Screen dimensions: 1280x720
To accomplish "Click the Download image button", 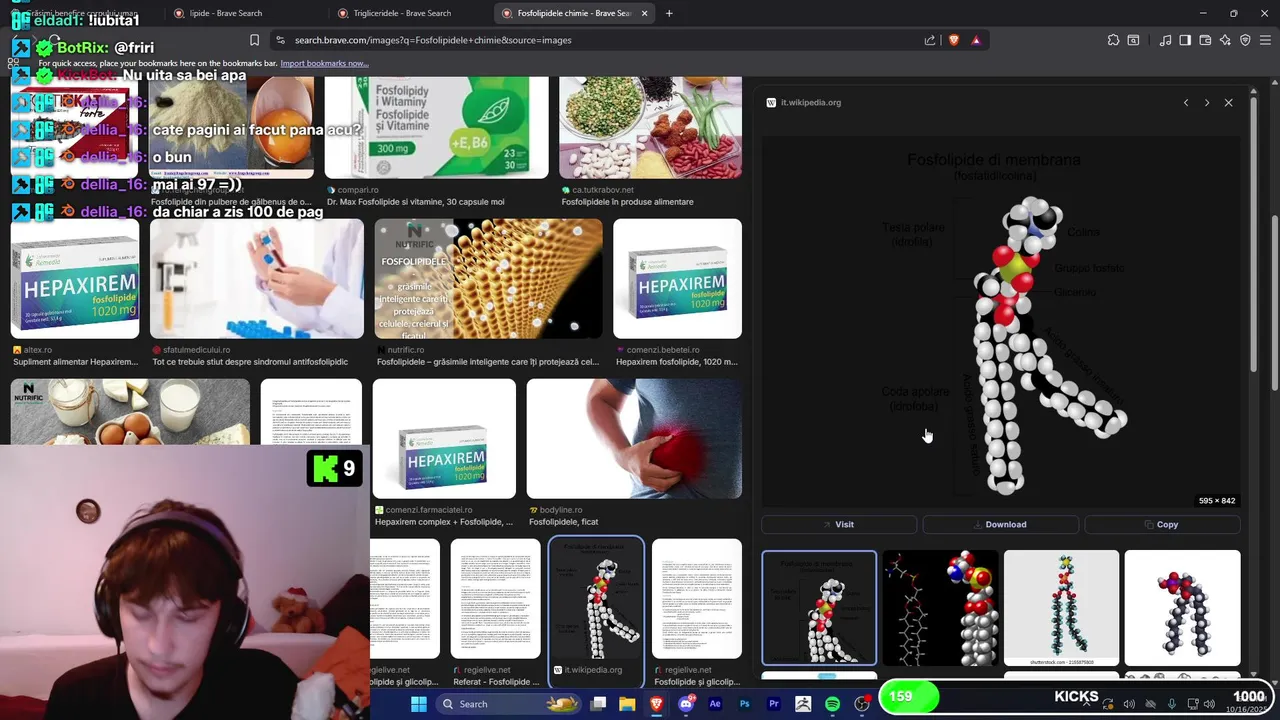I will coord(1000,524).
